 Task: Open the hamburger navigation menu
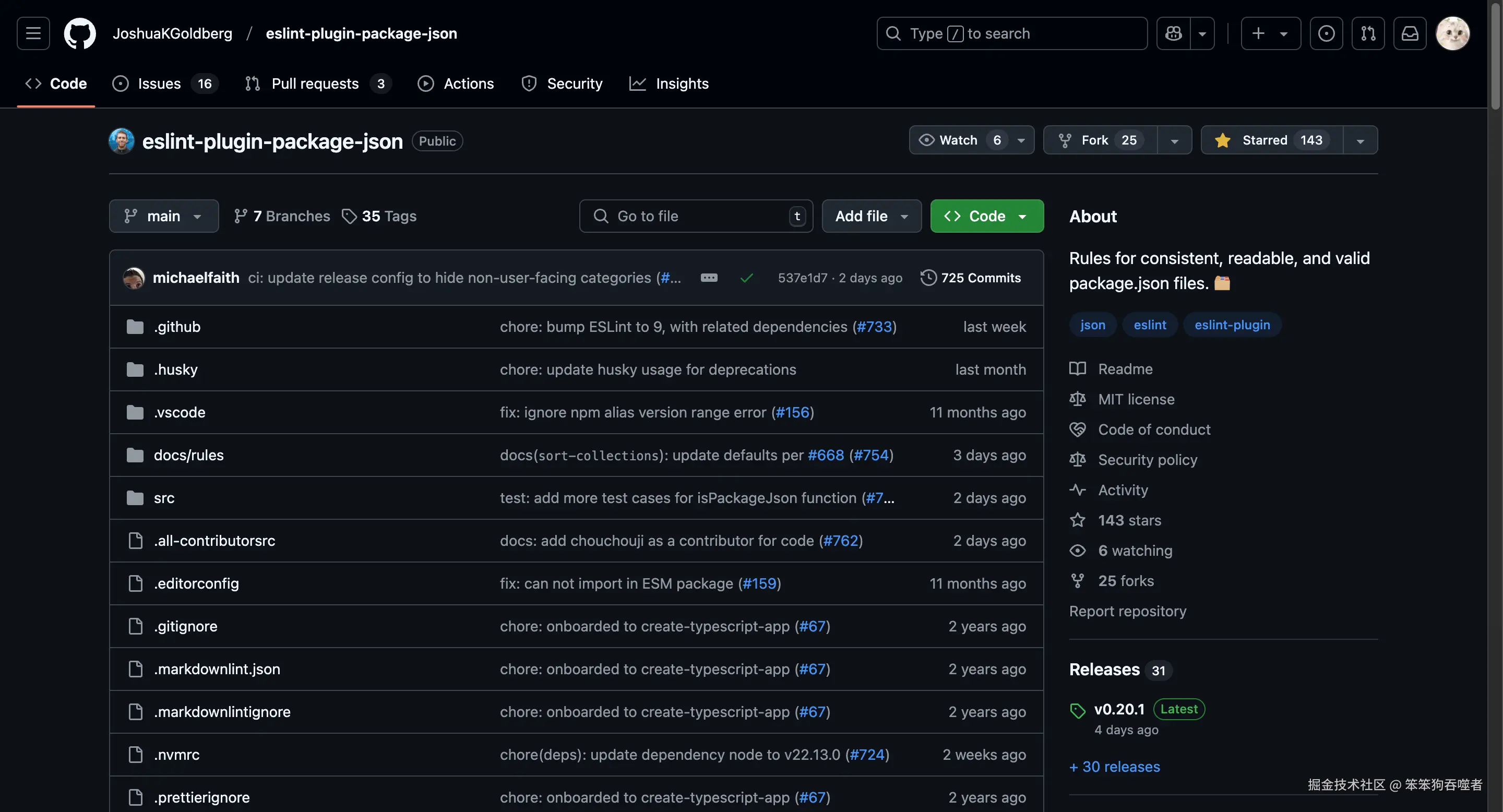pyautogui.click(x=33, y=33)
